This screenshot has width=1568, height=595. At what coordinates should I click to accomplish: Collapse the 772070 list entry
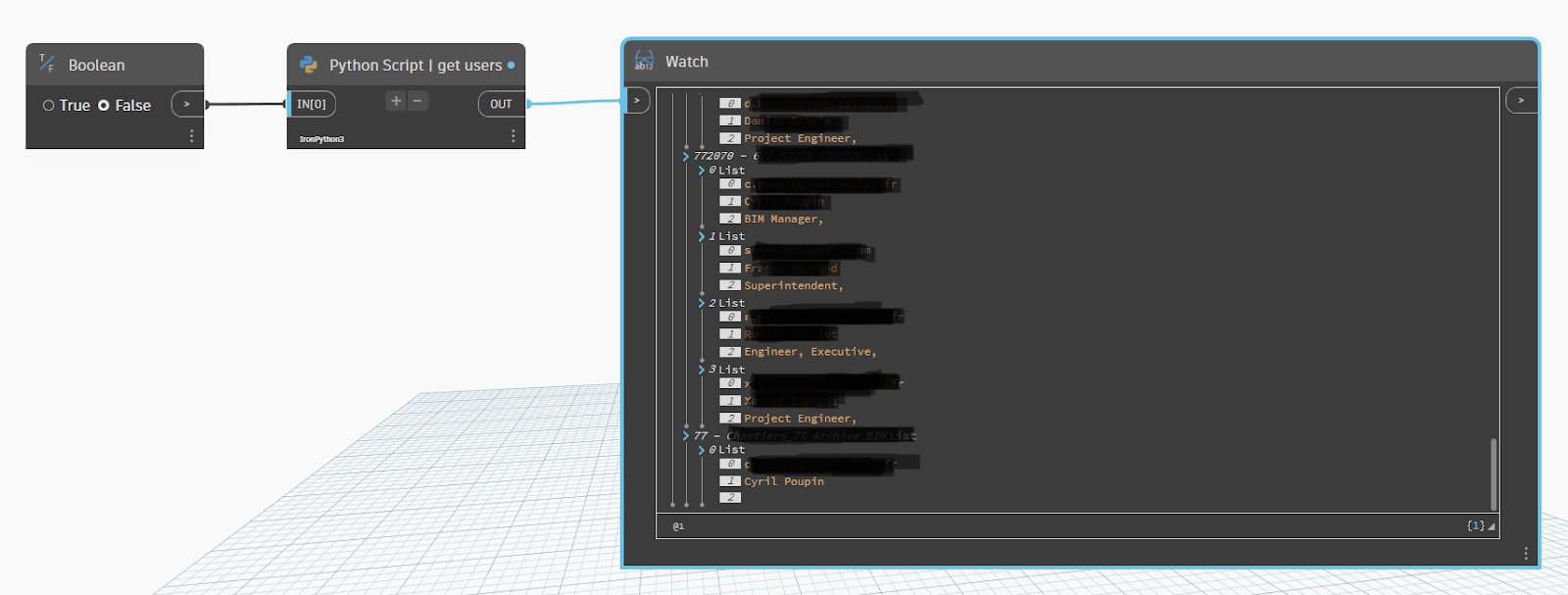pyautogui.click(x=686, y=156)
